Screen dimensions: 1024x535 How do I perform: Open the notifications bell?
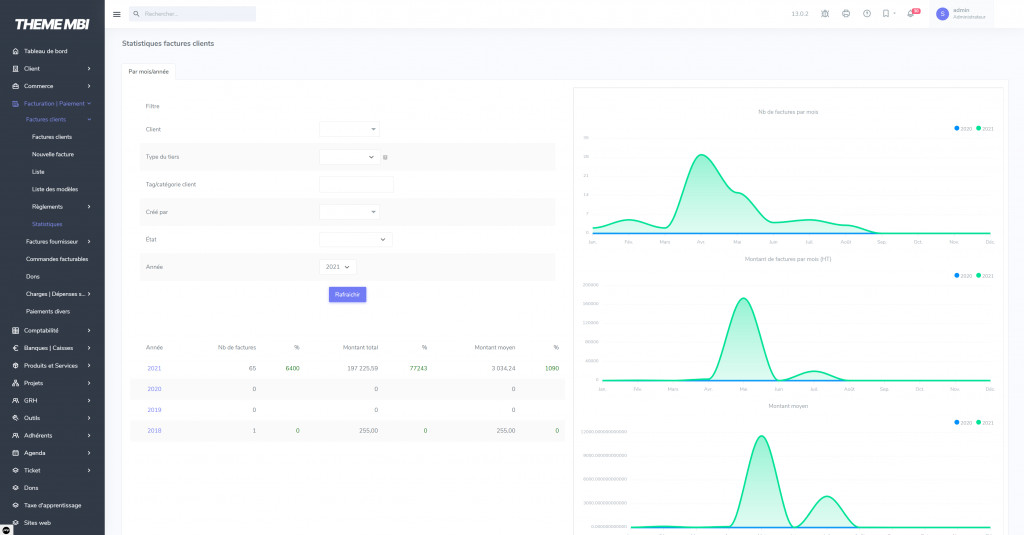click(911, 14)
